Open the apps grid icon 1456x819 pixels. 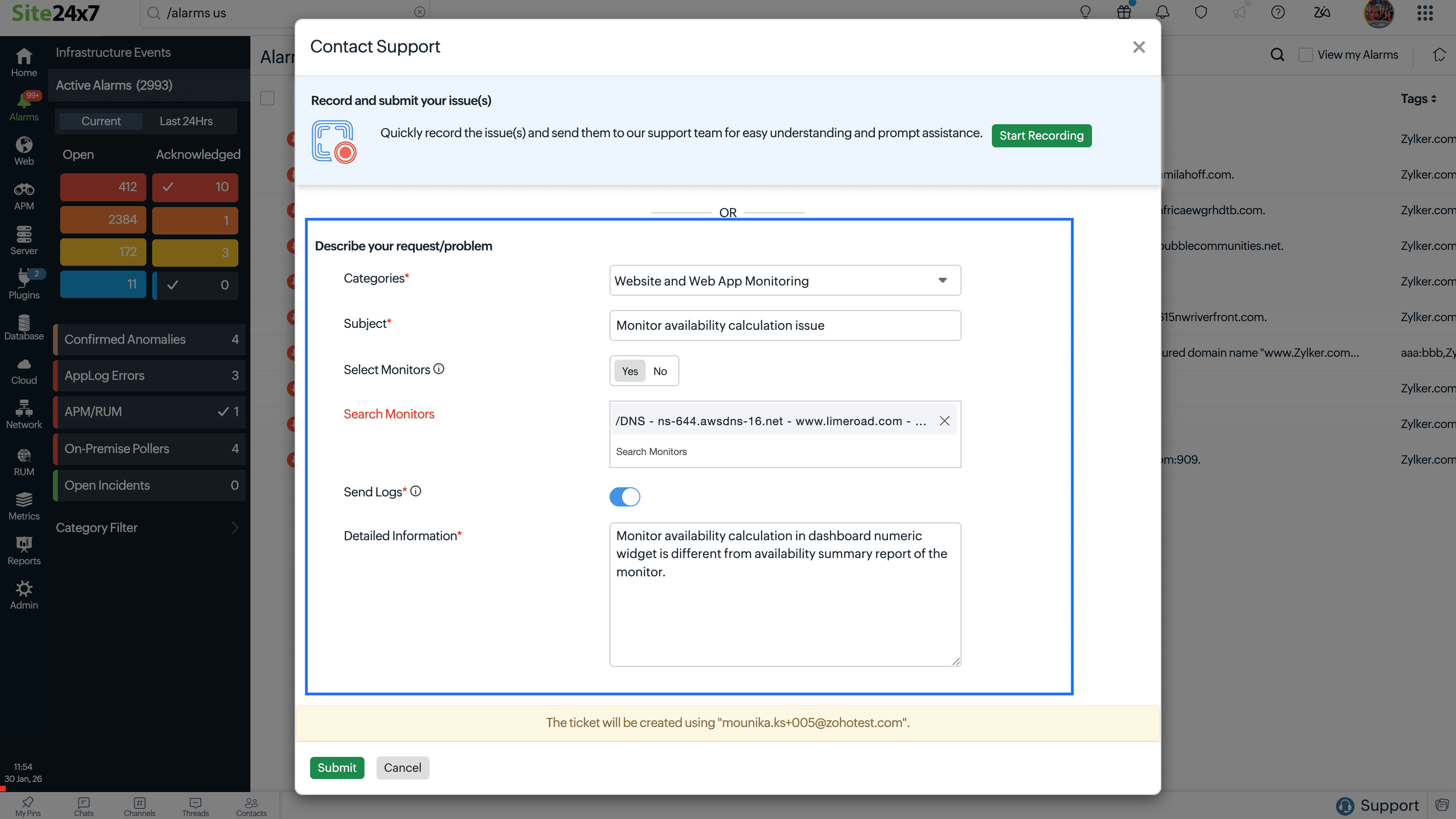tap(1424, 13)
